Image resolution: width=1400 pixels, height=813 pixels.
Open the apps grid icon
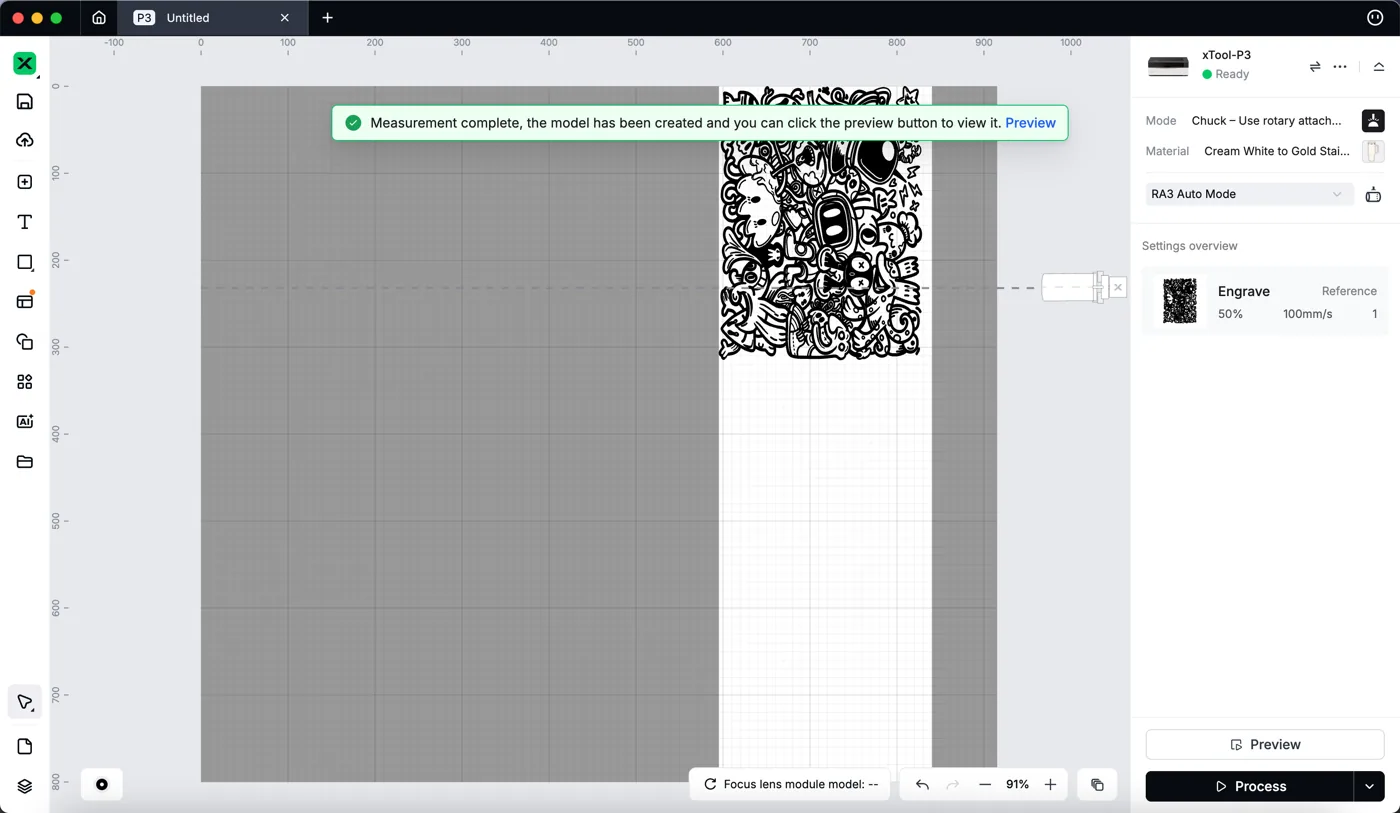point(25,381)
